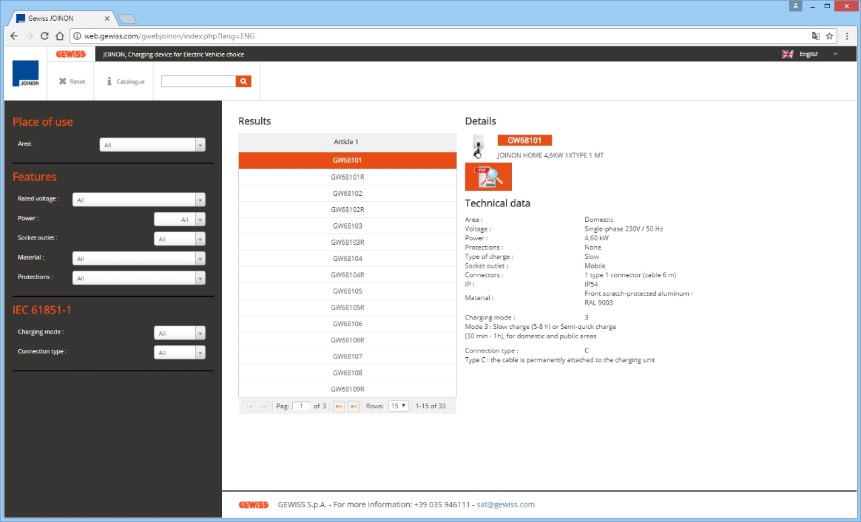Close the Gewiss JOINON tab

(107, 18)
